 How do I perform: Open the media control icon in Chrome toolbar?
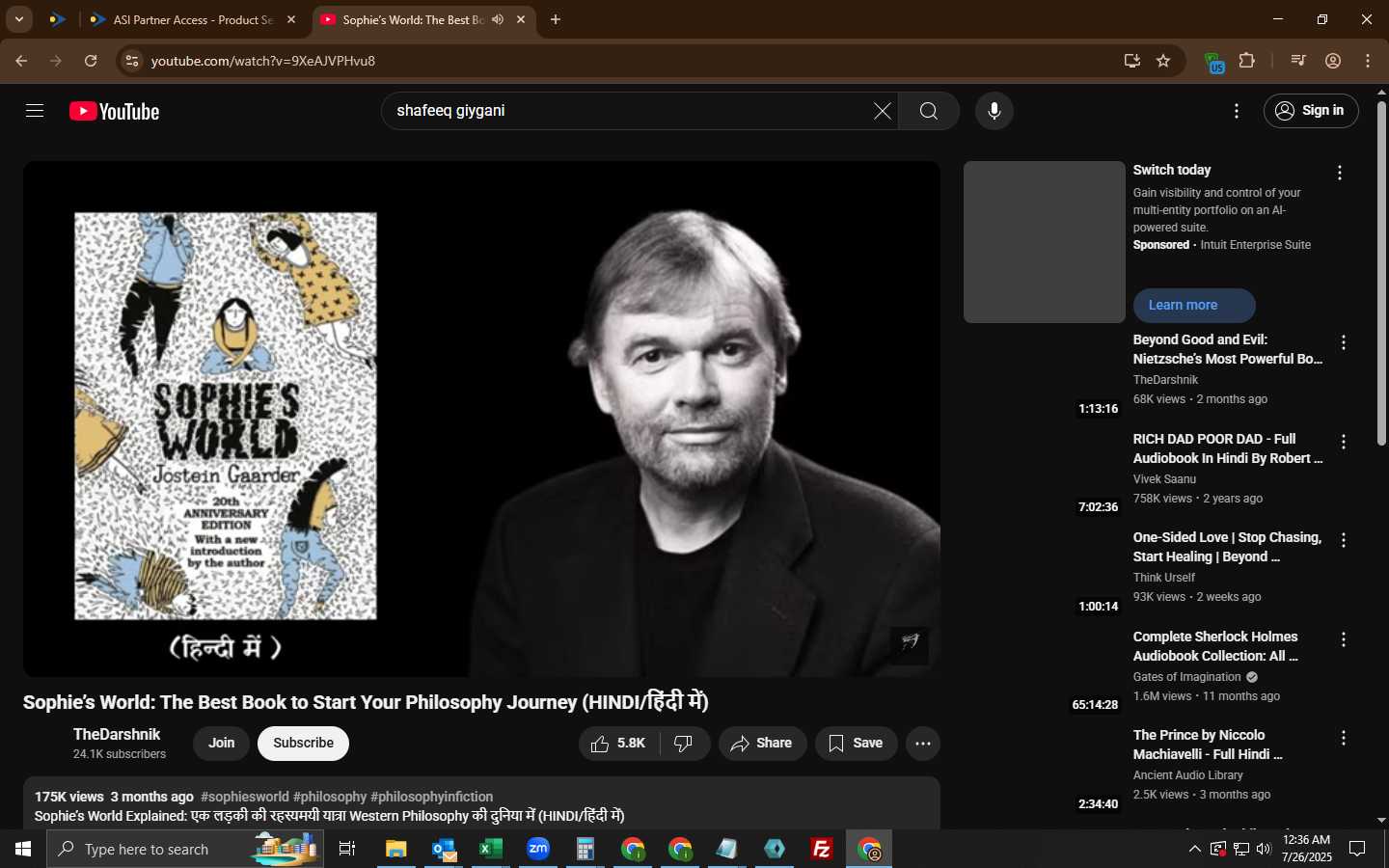(x=1297, y=61)
